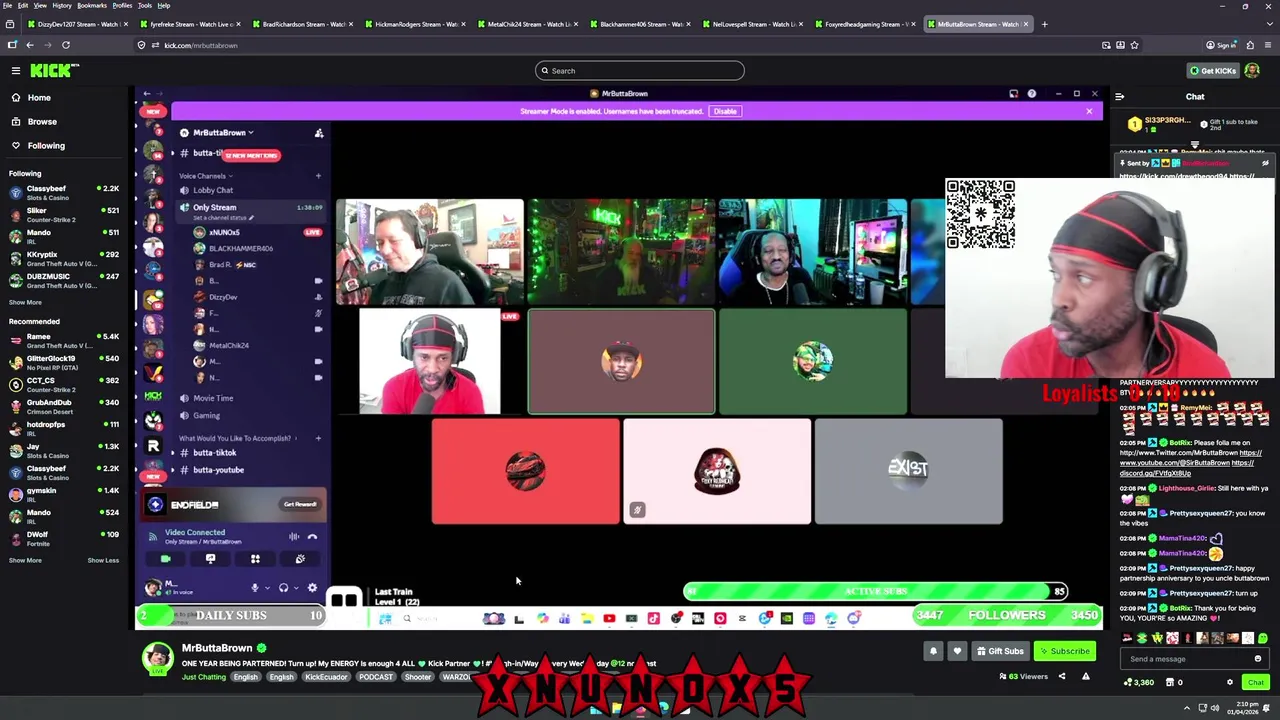List all tabs via the chevron dropdown
Viewport: 1280px width, 720px height.
[x=1268, y=24]
